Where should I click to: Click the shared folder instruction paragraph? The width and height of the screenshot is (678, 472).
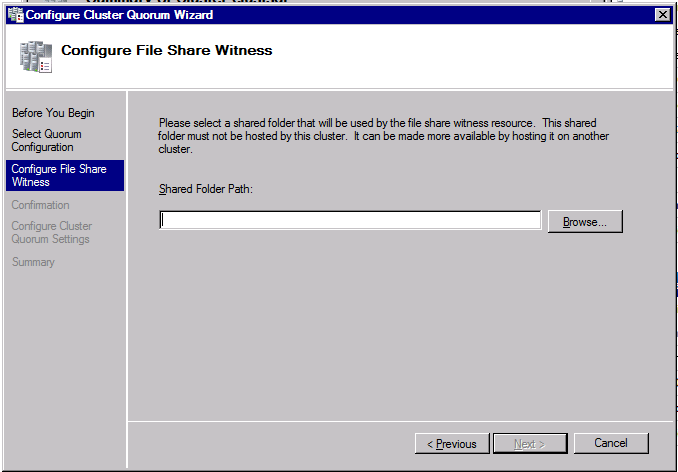click(x=384, y=136)
